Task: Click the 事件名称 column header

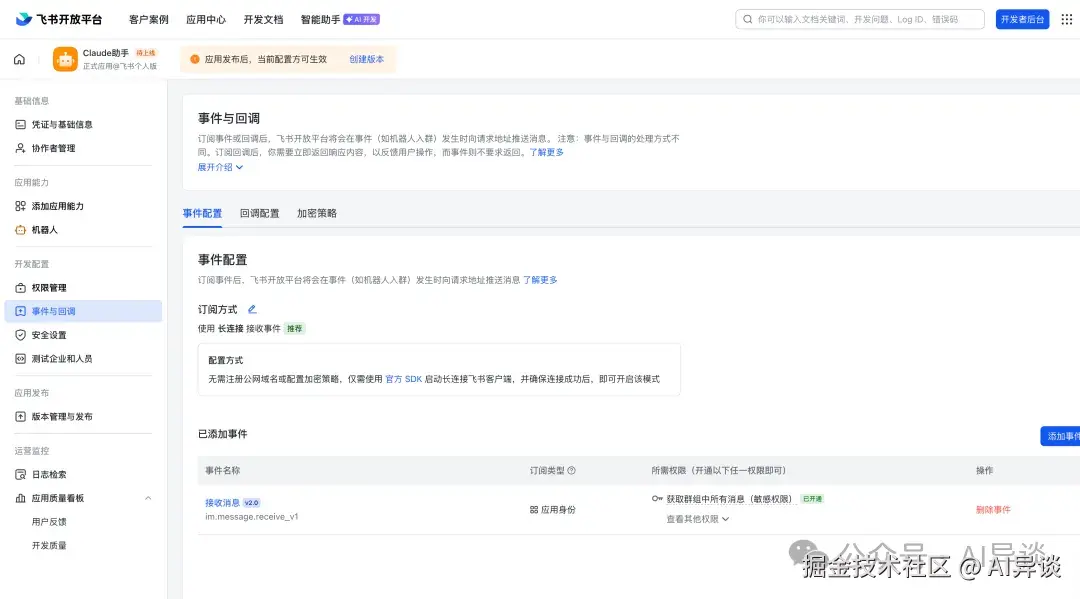Action: tap(222, 470)
